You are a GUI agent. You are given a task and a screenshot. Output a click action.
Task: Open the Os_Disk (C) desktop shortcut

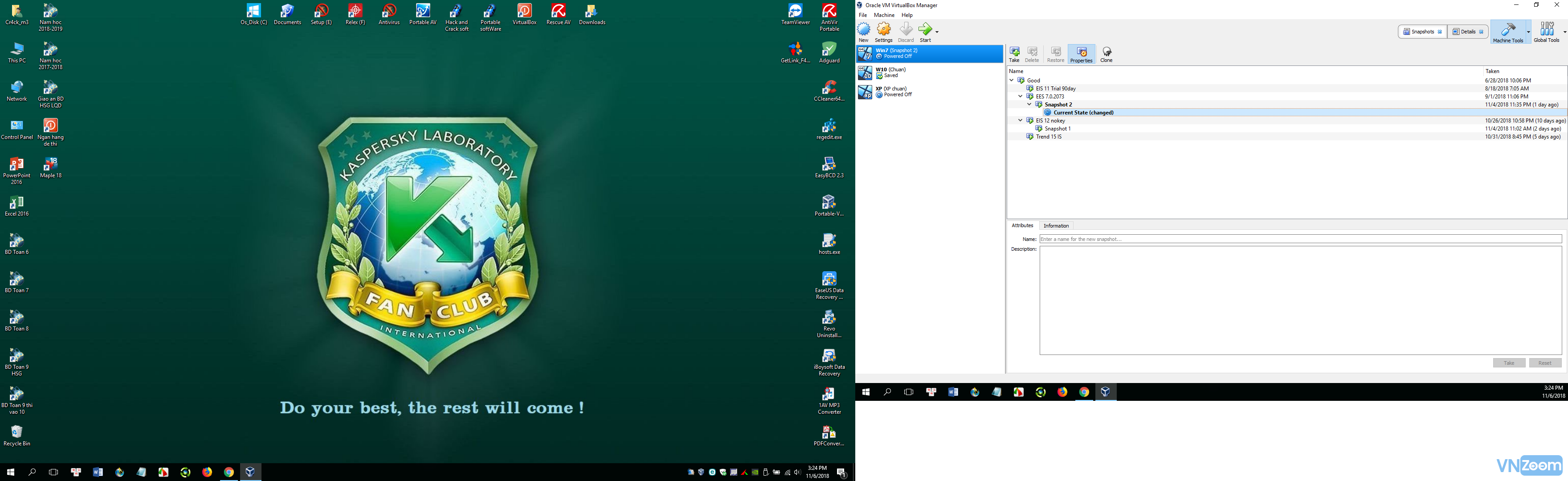click(x=254, y=15)
